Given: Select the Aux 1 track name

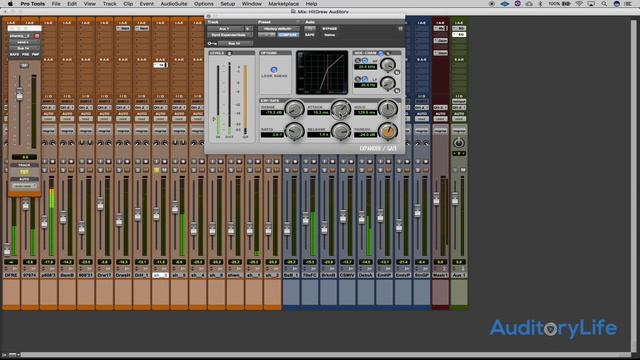Looking at the screenshot, I should pos(459,276).
